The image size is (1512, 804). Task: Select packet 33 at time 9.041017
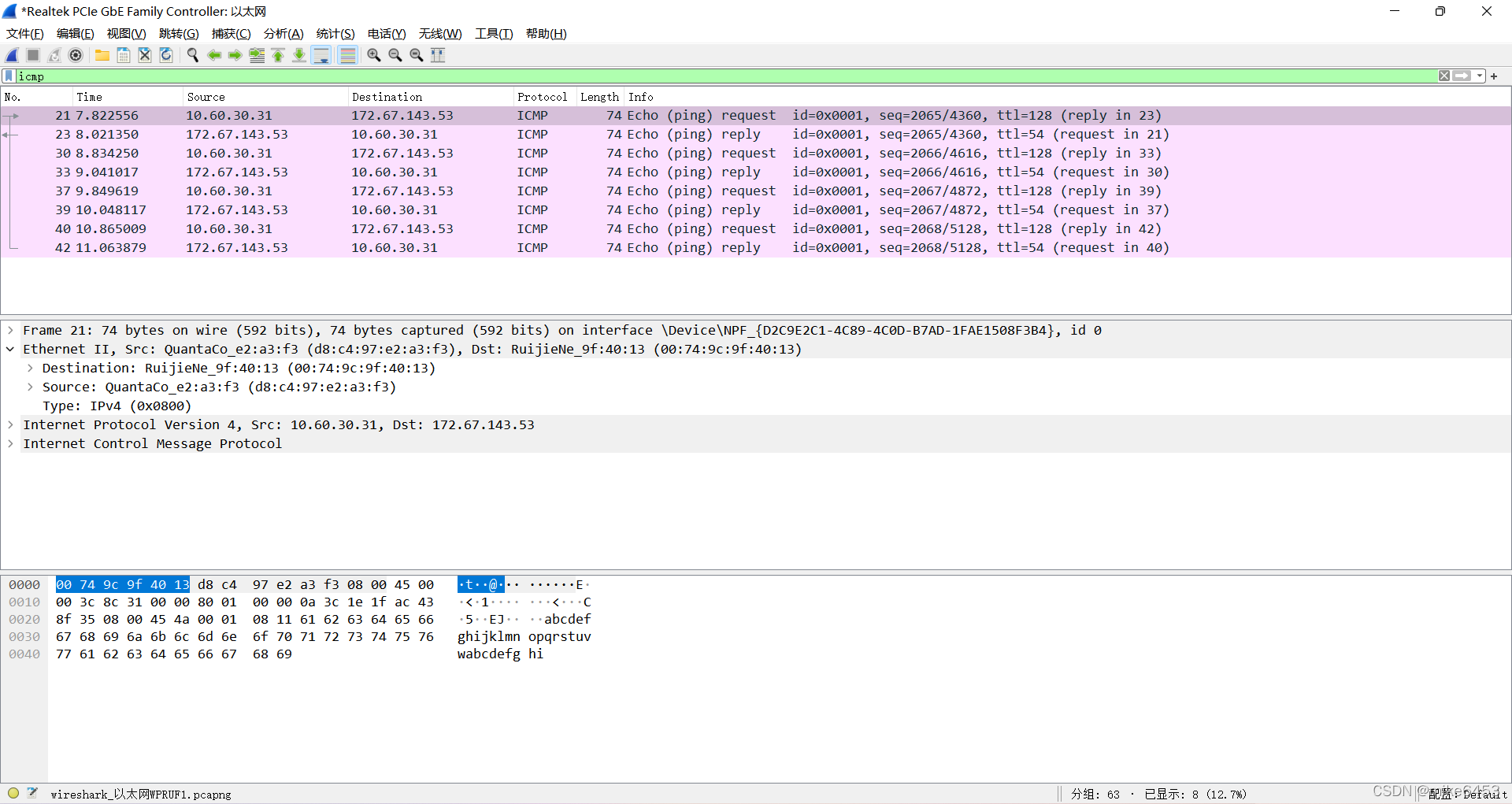756,172
